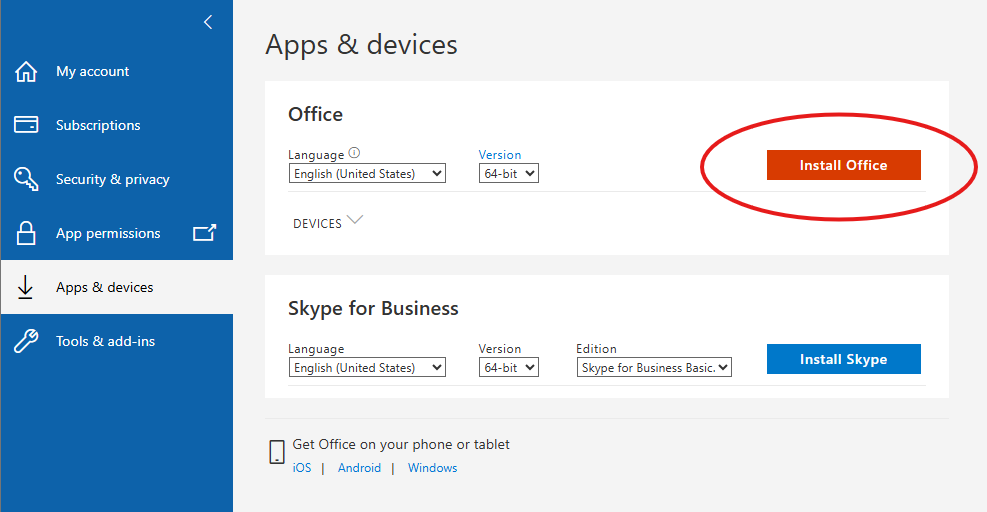Viewport: 987px width, 512px height.
Task: Click the Apps & devices page heading
Action: pyautogui.click(x=361, y=45)
